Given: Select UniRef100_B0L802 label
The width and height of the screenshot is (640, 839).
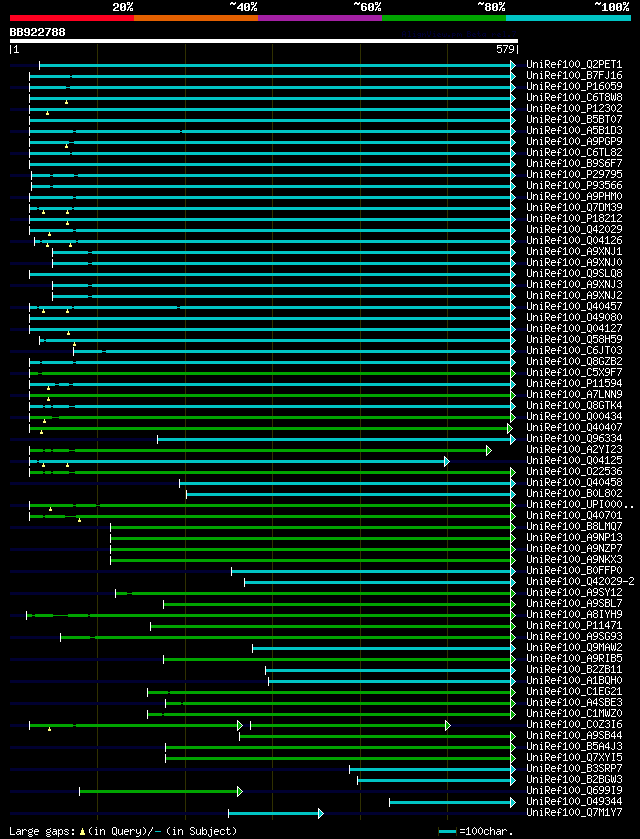Looking at the screenshot, I should (x=574, y=492).
